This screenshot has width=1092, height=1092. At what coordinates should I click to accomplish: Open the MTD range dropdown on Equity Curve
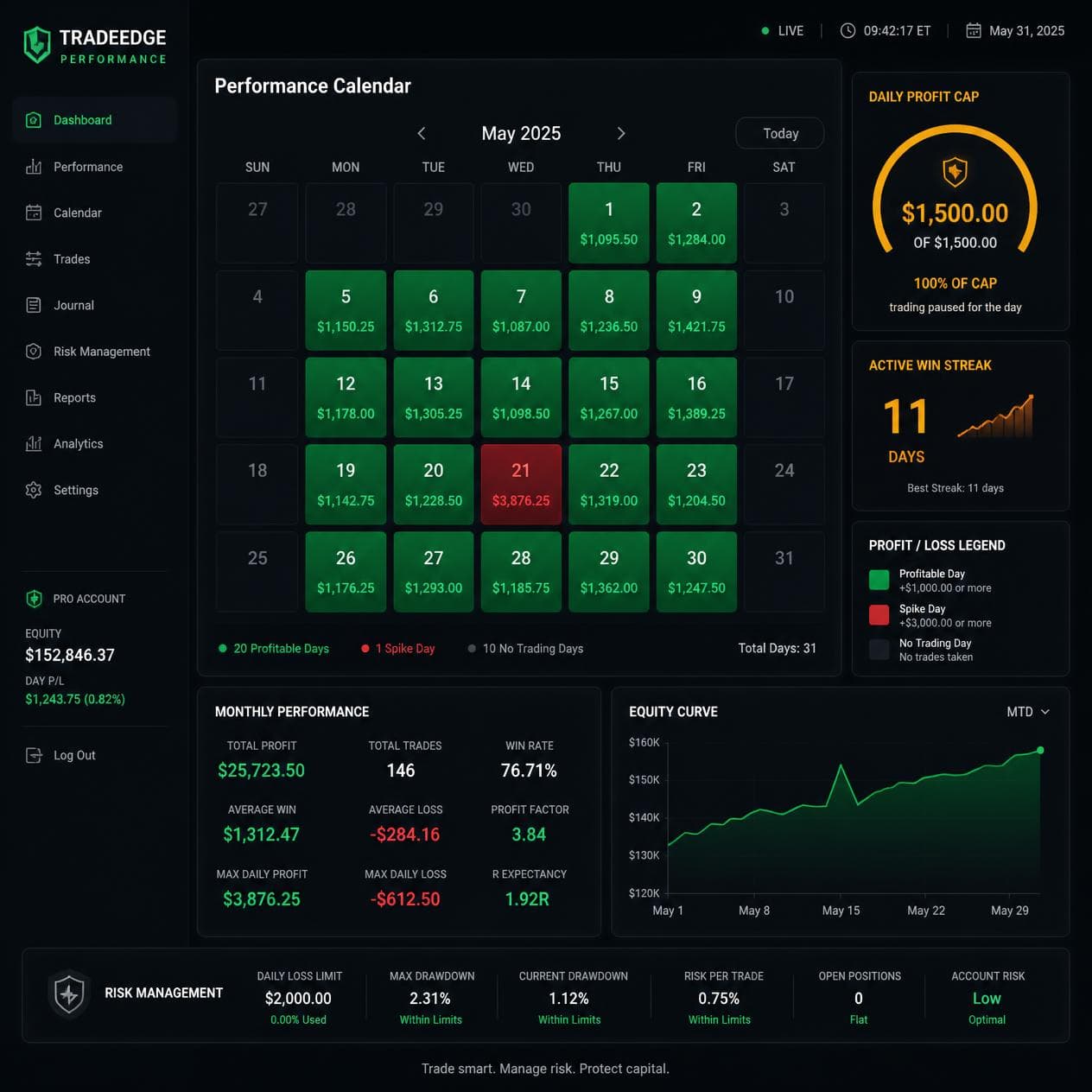click(1028, 712)
